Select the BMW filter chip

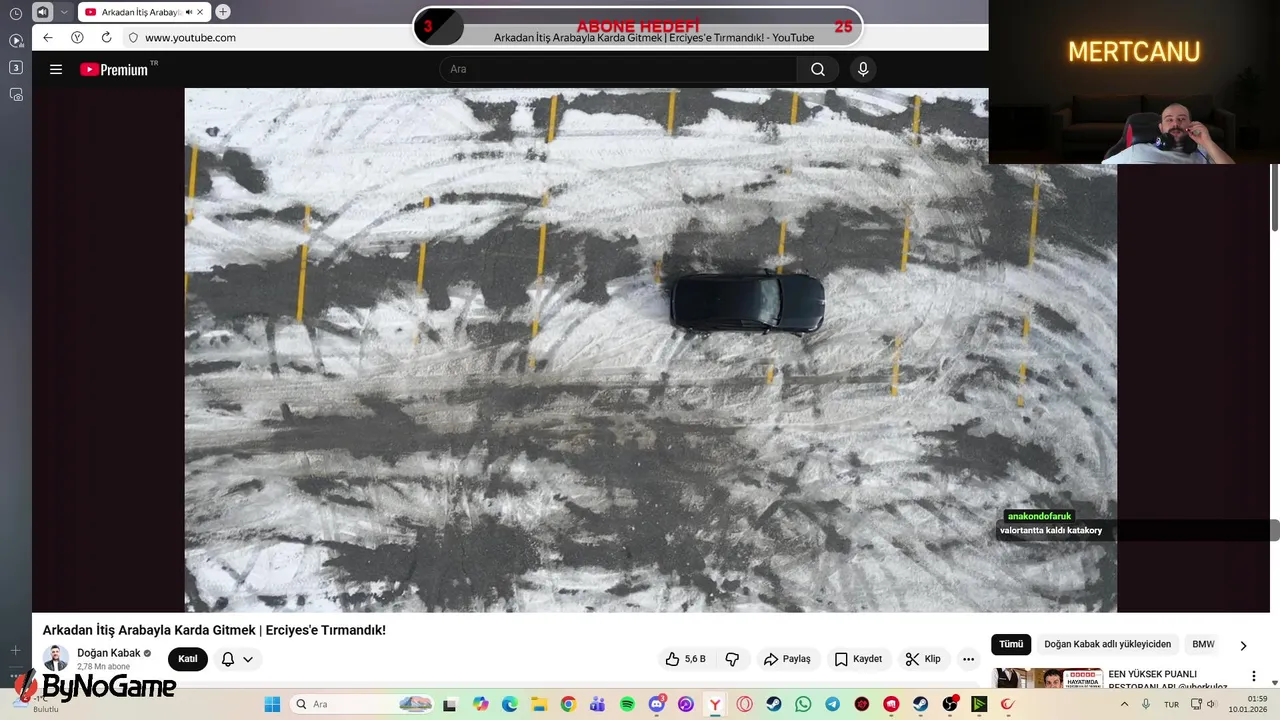tap(1203, 645)
